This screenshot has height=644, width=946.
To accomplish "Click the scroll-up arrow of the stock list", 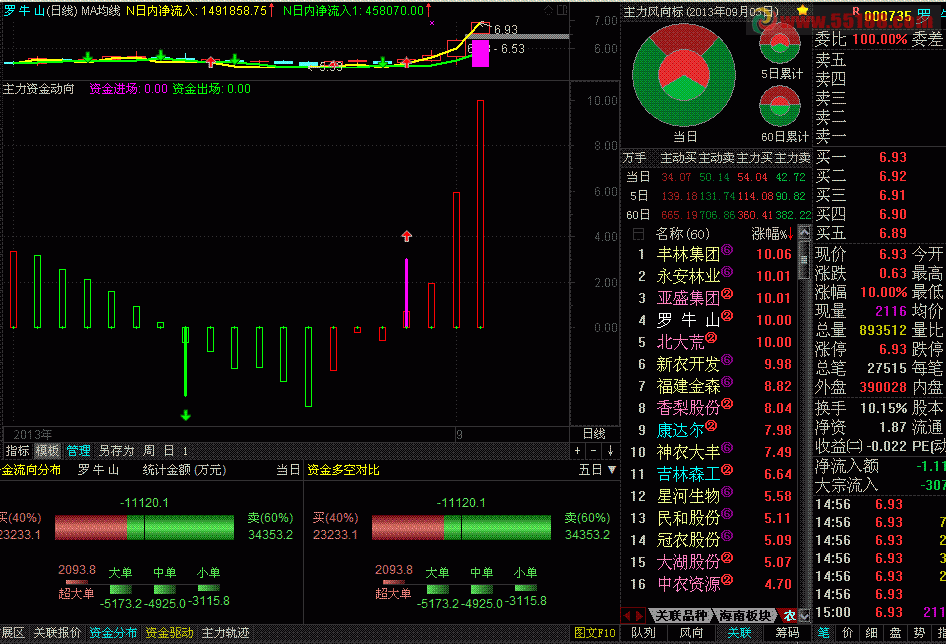I will 804,232.
